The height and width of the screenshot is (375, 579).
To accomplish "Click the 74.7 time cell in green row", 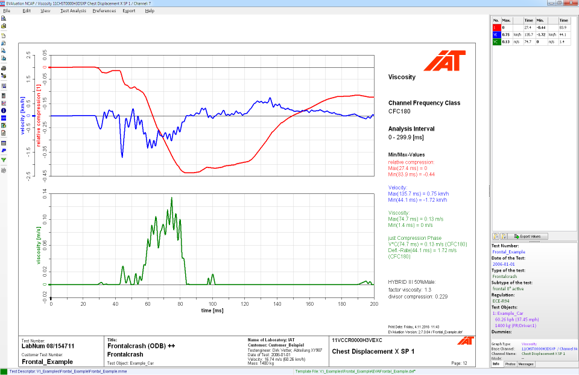I will (529, 42).
